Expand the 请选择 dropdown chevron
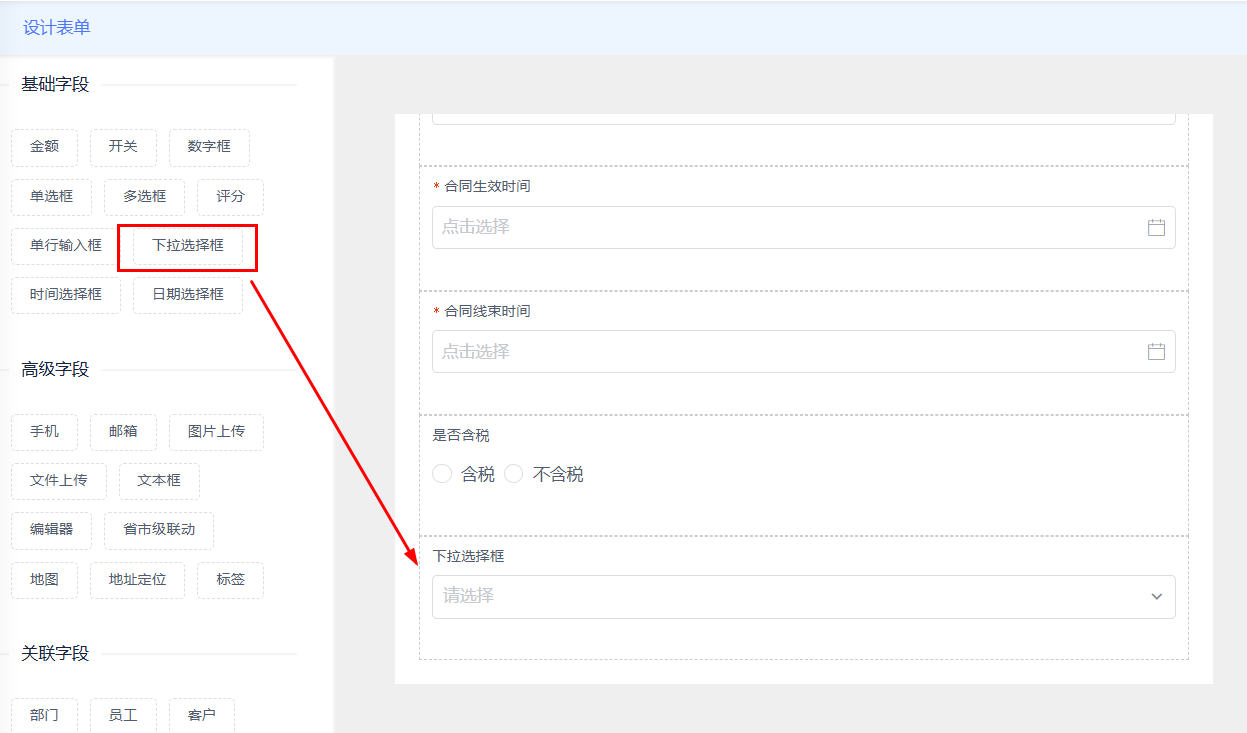This screenshot has width=1247, height=733. pos(1156,597)
